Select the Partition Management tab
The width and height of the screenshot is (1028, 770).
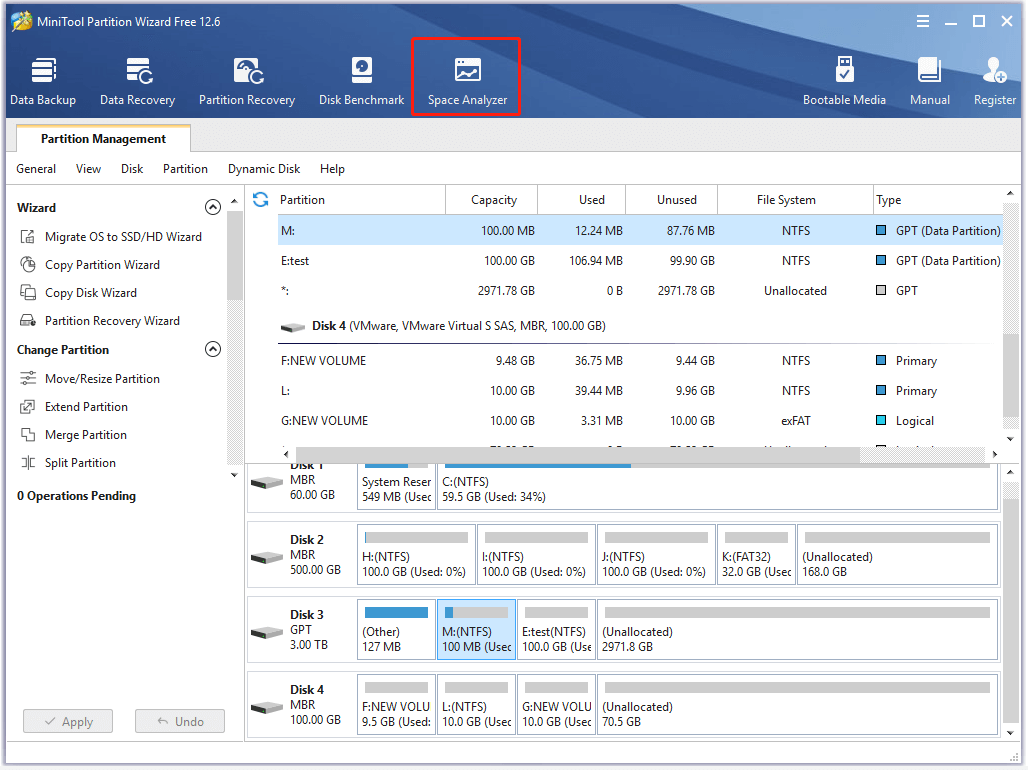point(103,138)
